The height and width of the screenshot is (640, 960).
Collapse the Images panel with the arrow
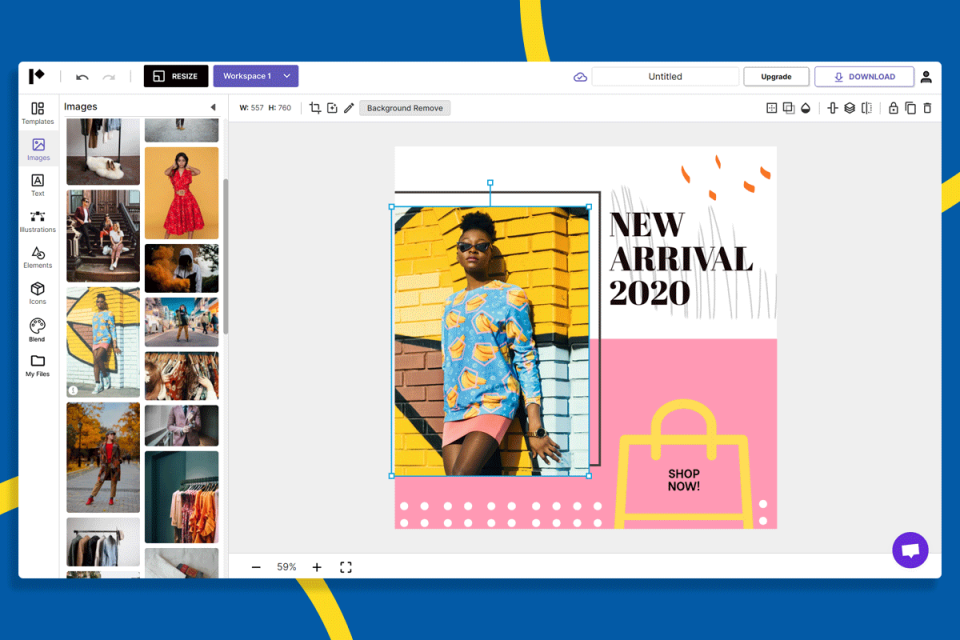point(213,106)
